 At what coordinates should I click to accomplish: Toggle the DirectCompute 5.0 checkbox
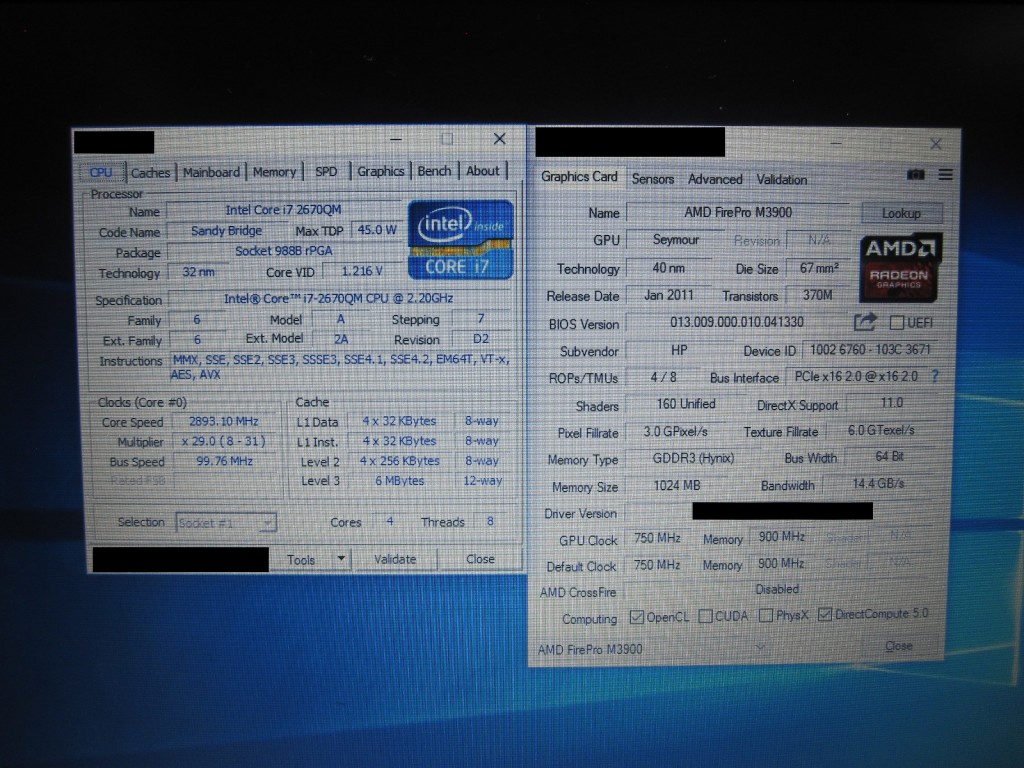(x=825, y=615)
